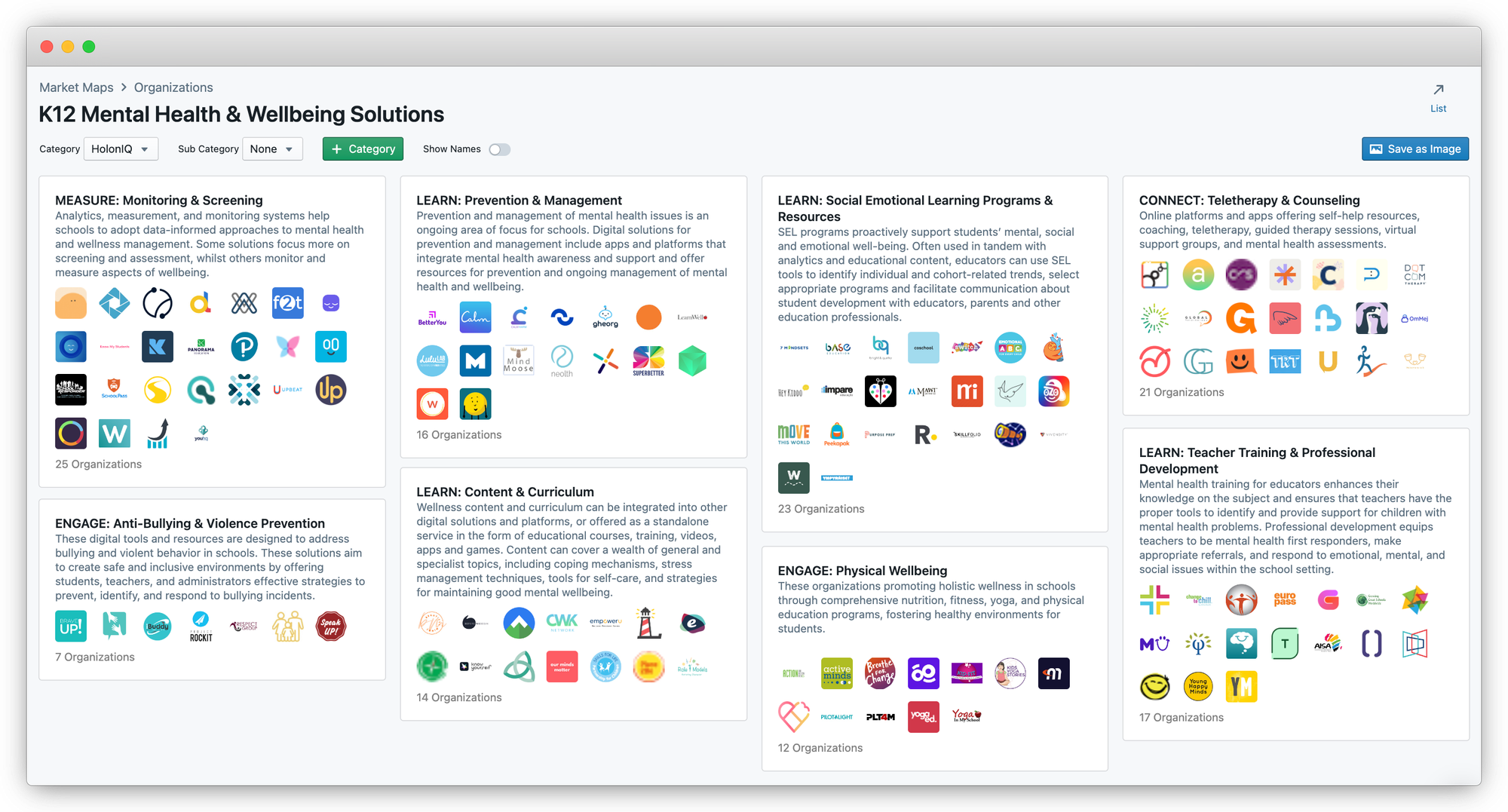1508x812 pixels.
Task: Click the "LEARN: Content & Curriculum" heading
Action: [505, 492]
